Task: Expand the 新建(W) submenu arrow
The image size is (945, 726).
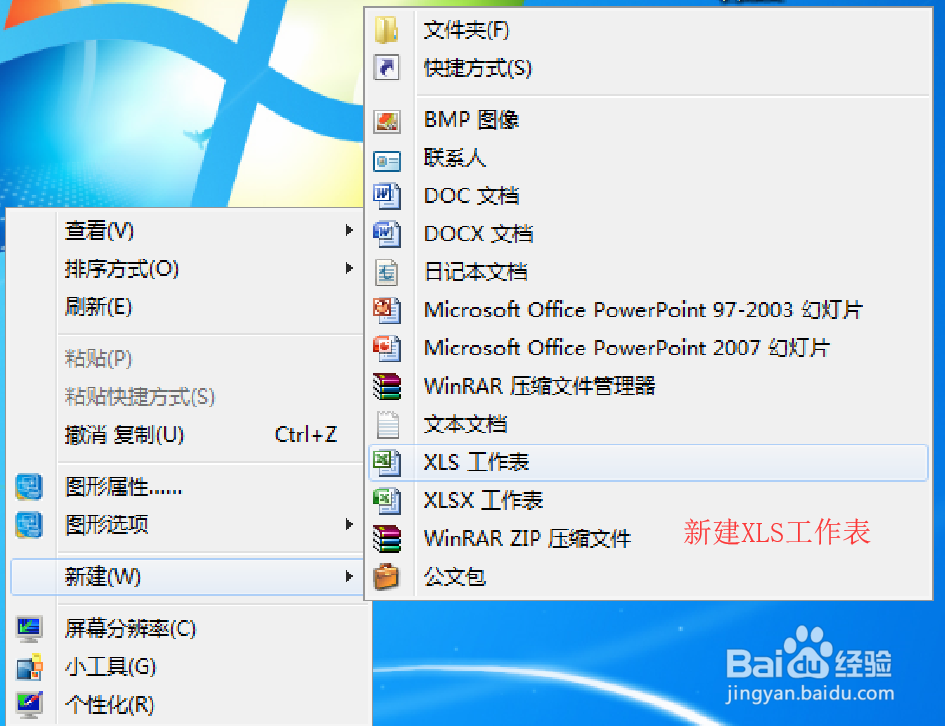Action: pos(349,577)
